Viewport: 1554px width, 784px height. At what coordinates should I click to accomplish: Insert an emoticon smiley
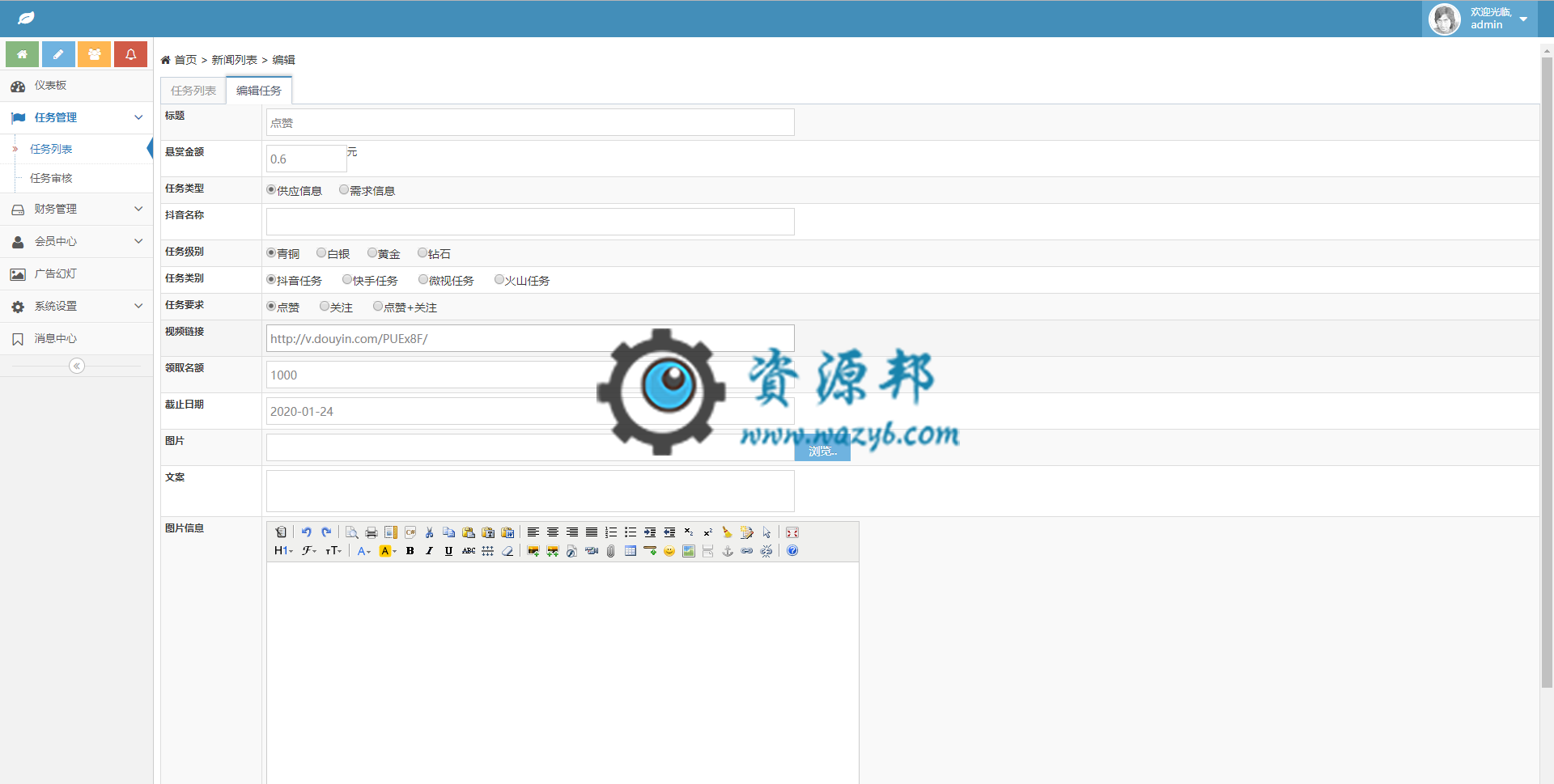coord(669,551)
